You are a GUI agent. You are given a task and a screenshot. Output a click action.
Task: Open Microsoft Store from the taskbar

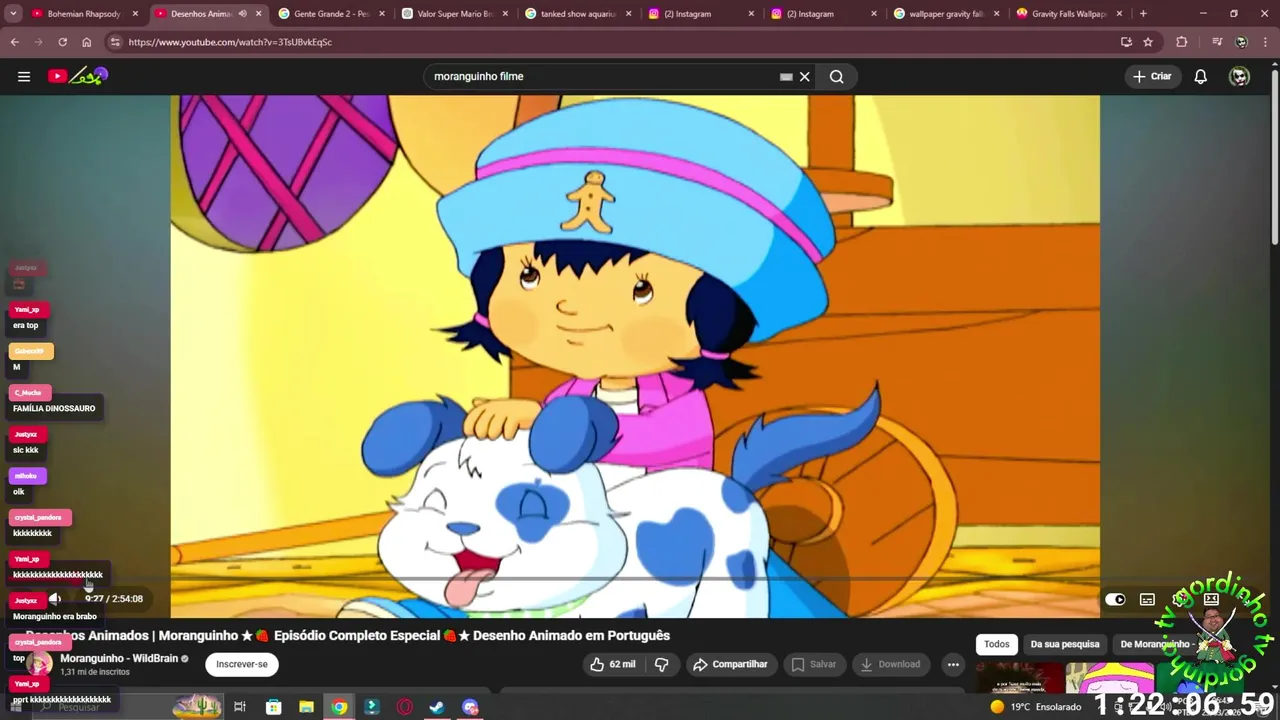click(273, 707)
